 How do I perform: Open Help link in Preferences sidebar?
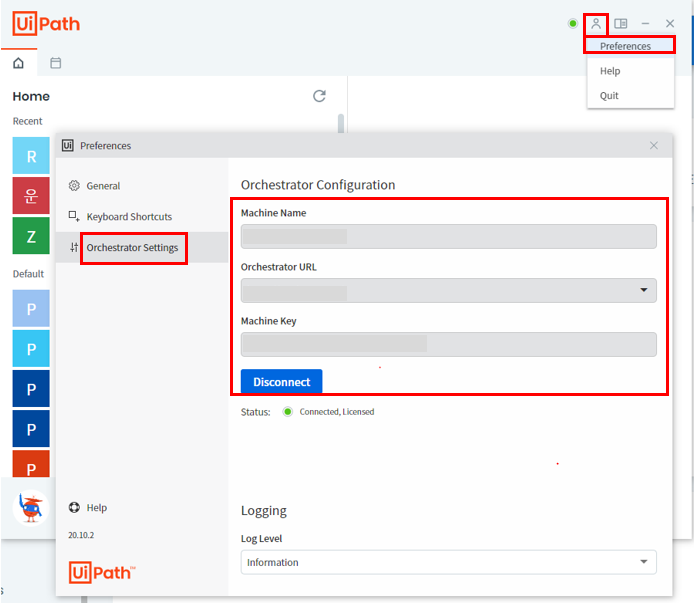tap(97, 508)
